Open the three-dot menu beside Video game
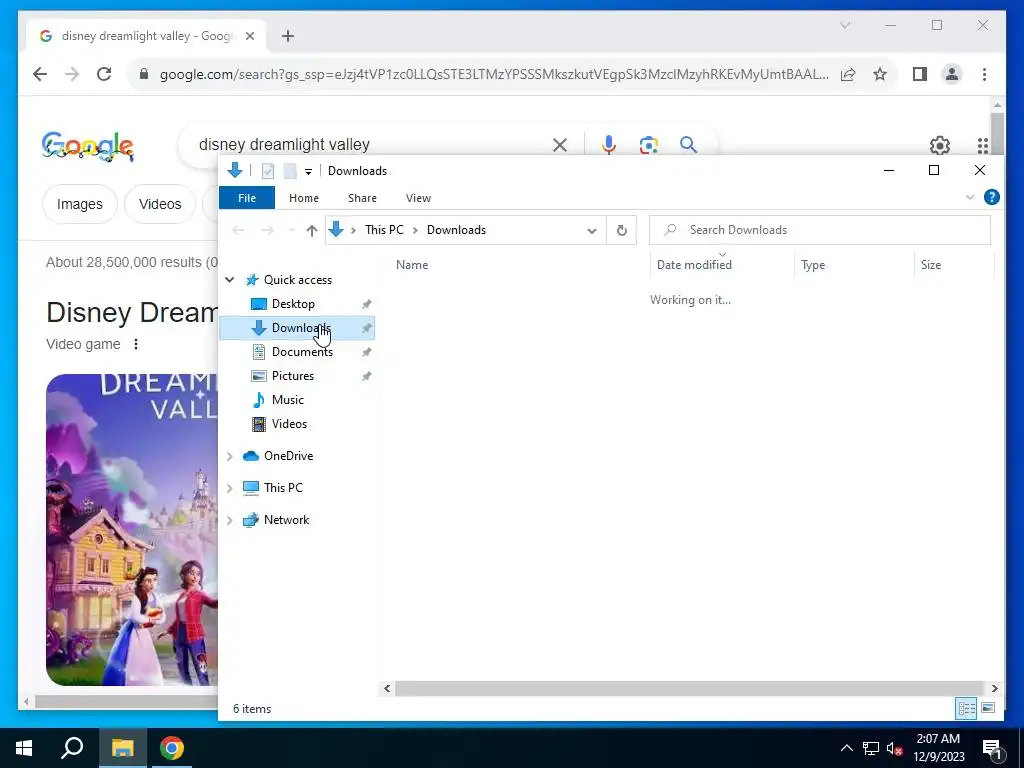Screen dimensions: 1024x768 click(x=136, y=344)
